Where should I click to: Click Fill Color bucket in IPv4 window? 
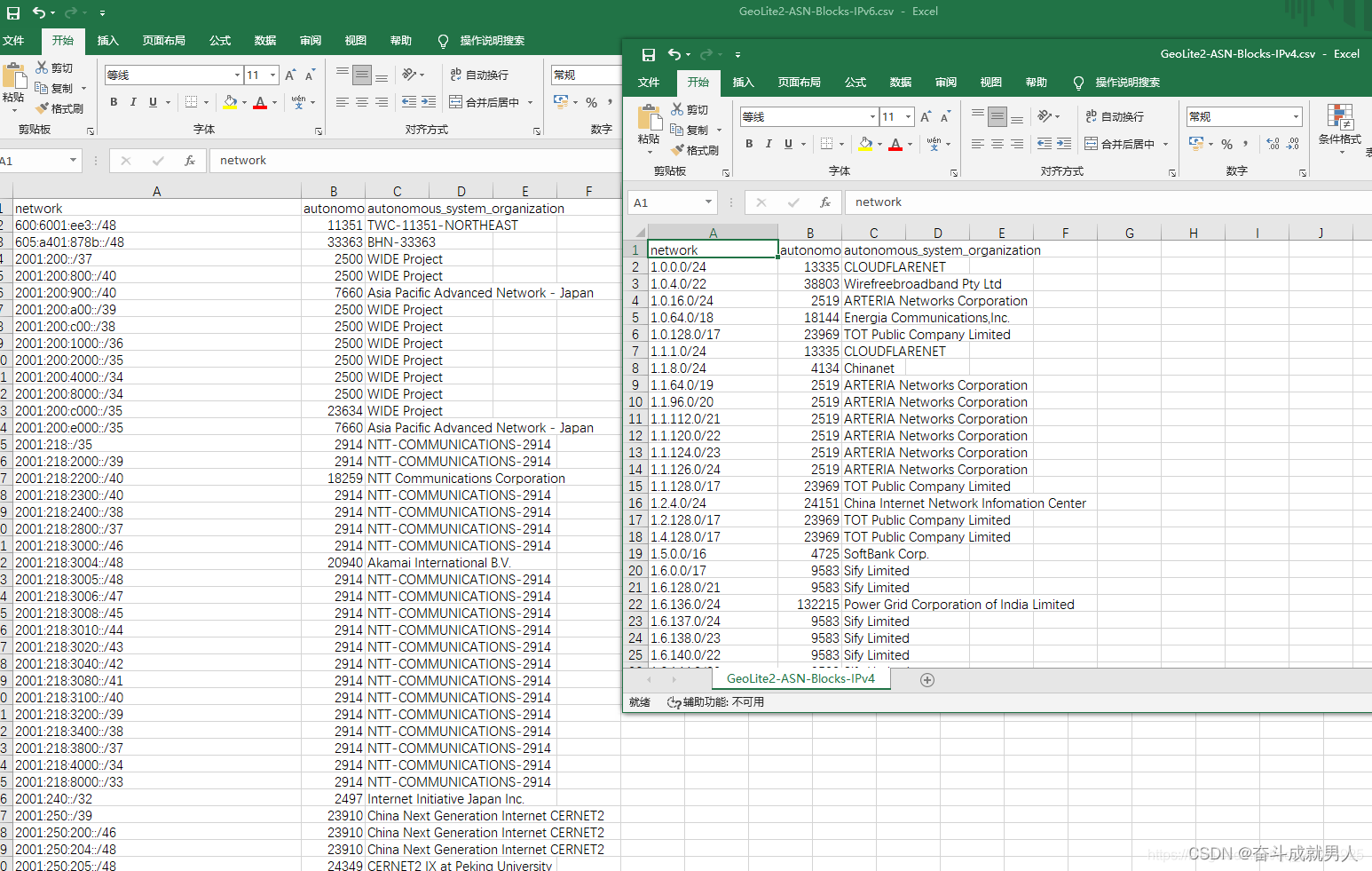(x=865, y=144)
